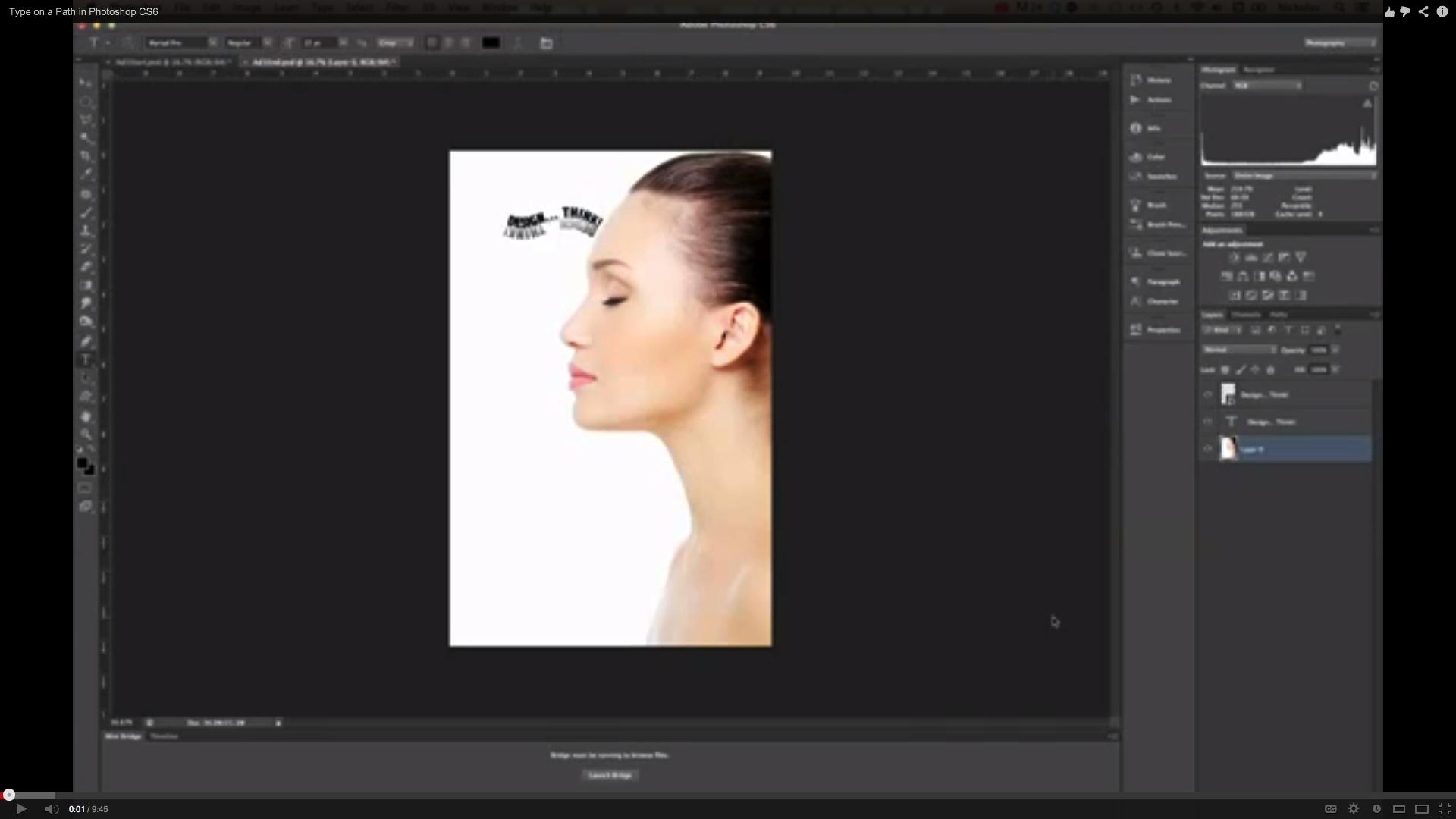This screenshot has width=1456, height=819.
Task: Open the History panel icon
Action: 1136,80
